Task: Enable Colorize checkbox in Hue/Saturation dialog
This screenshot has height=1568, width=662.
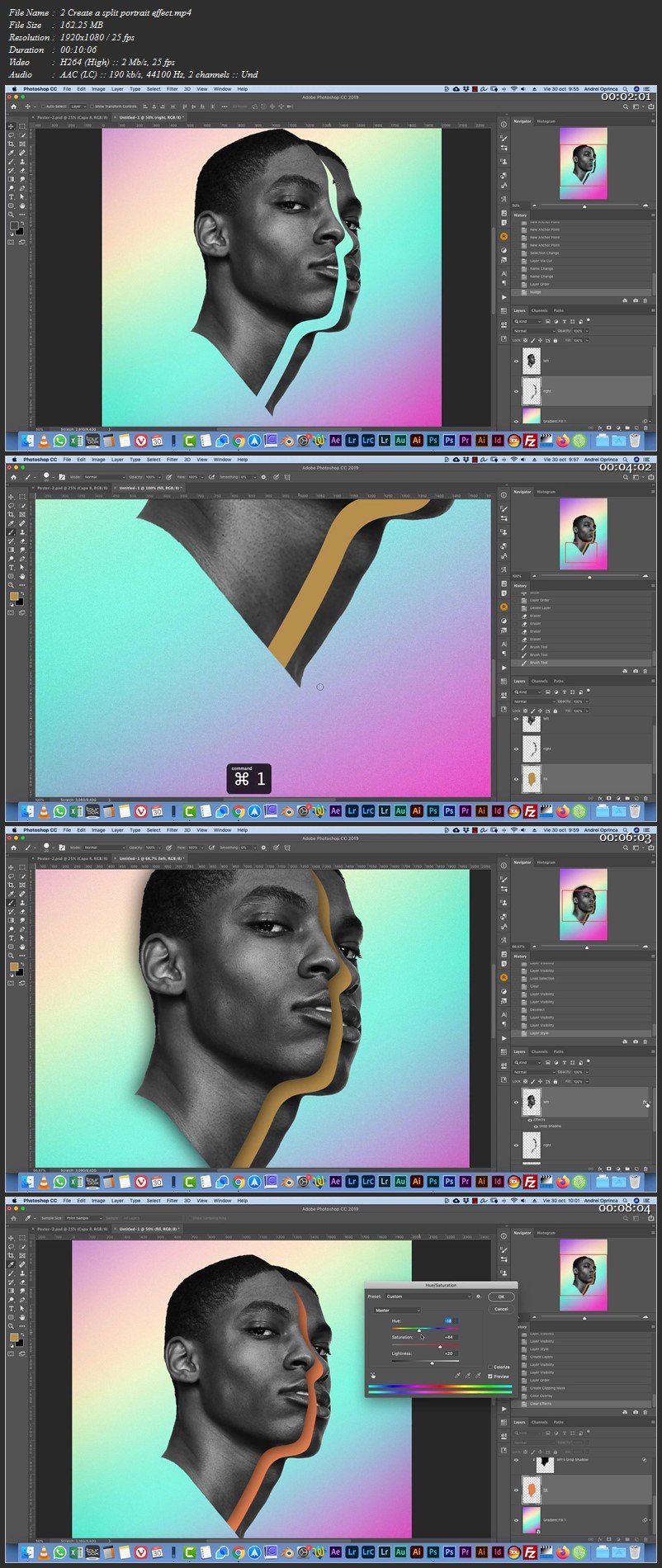Action: [490, 1367]
